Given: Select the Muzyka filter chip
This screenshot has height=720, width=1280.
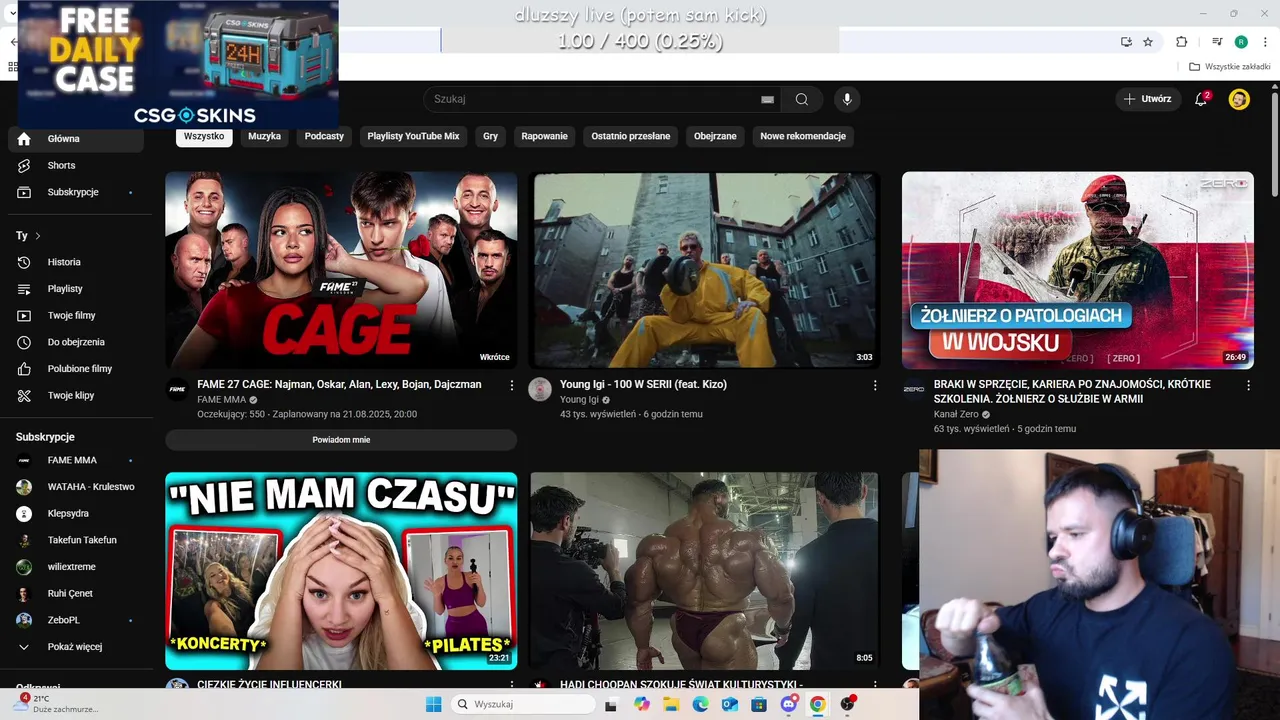Looking at the screenshot, I should [265, 136].
